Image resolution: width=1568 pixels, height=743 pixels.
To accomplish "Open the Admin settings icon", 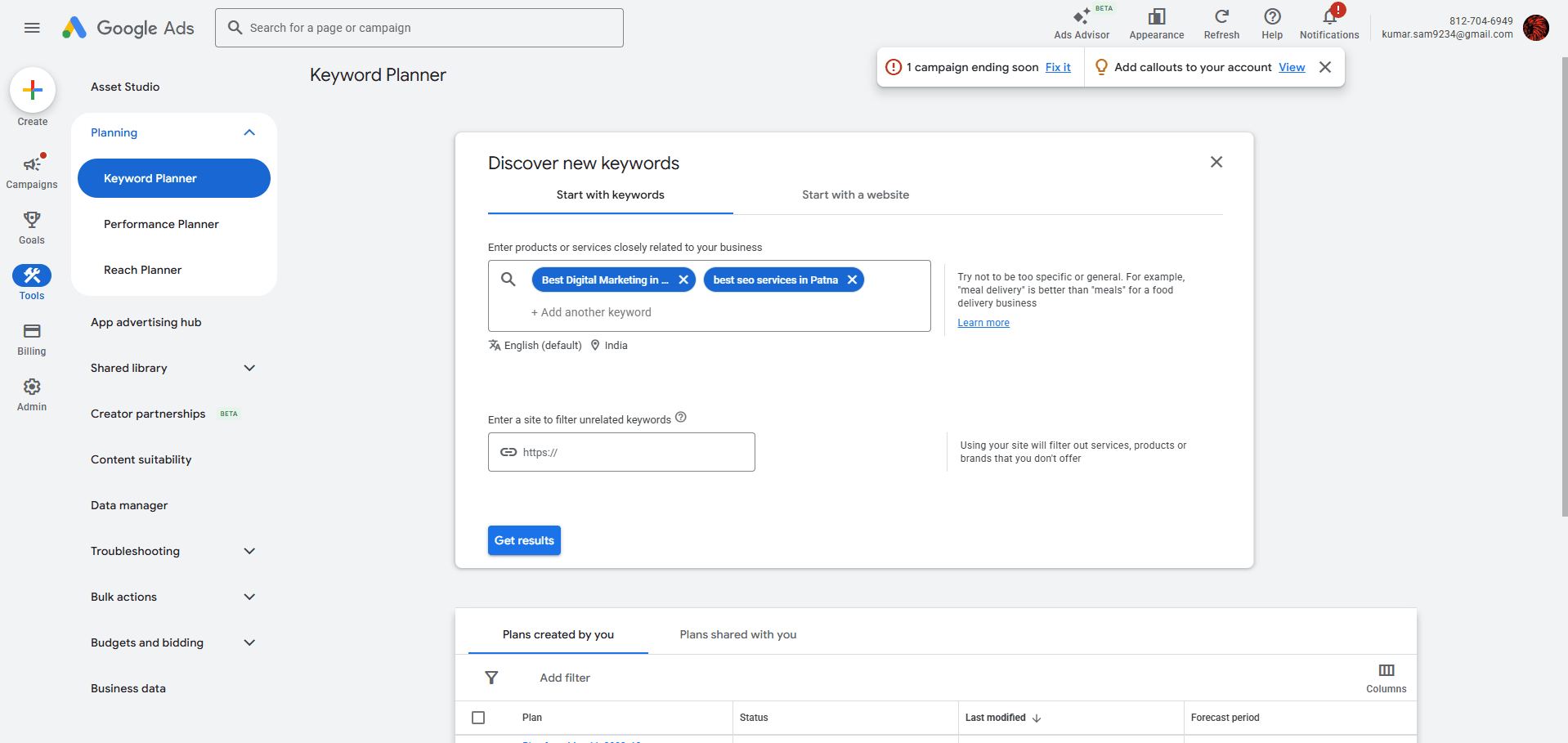I will click(31, 387).
